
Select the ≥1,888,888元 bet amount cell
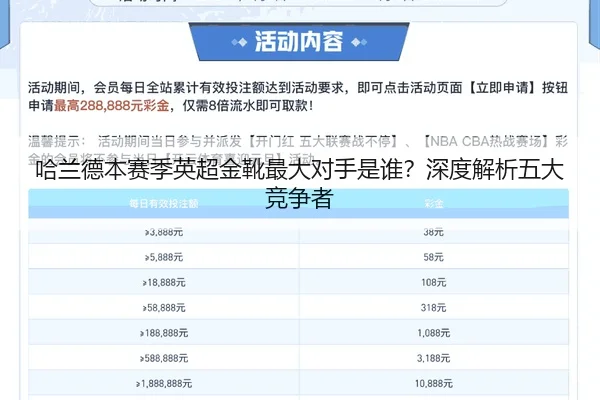coord(164,383)
